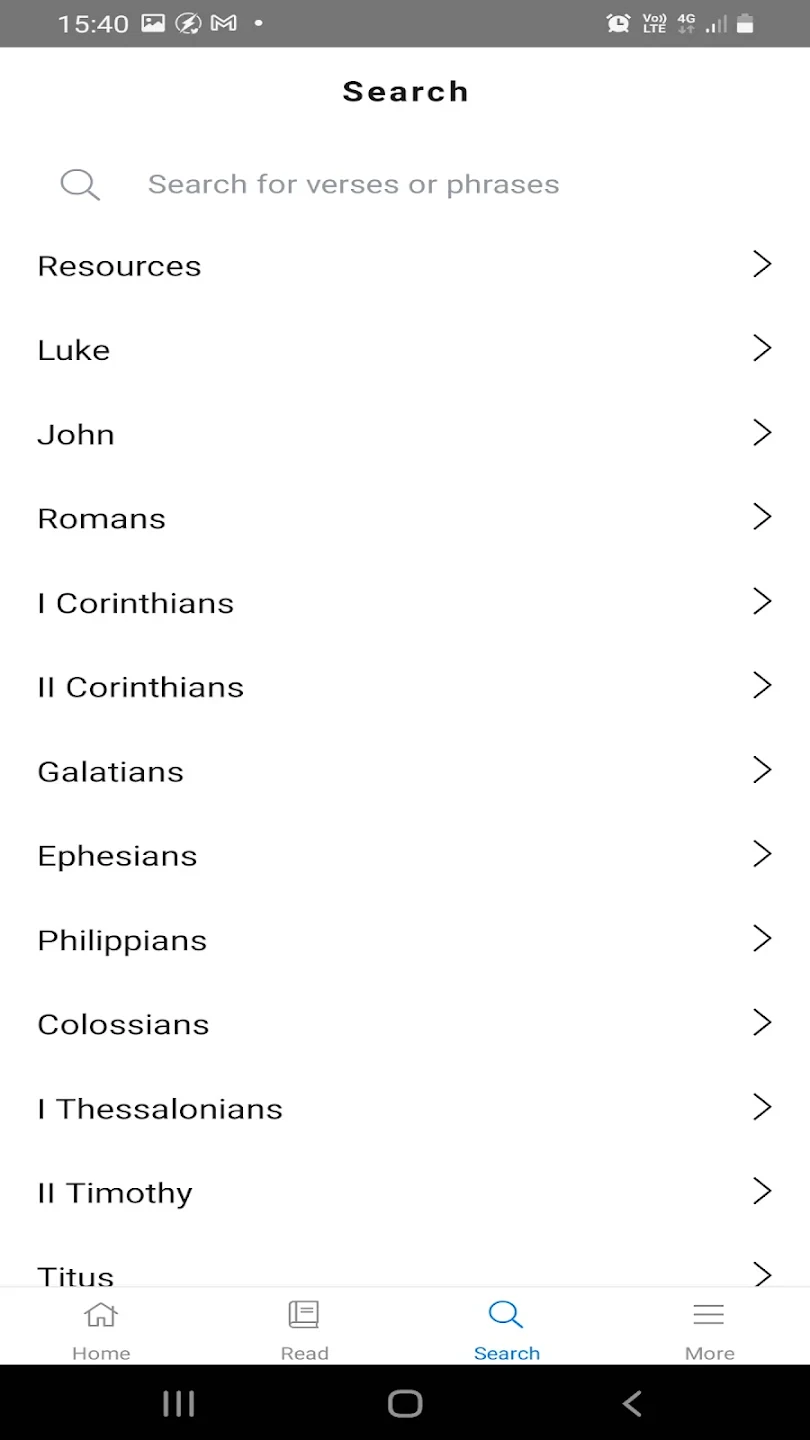Image resolution: width=810 pixels, height=1440 pixels.
Task: Open Philippians from the list
Action: 122,941
